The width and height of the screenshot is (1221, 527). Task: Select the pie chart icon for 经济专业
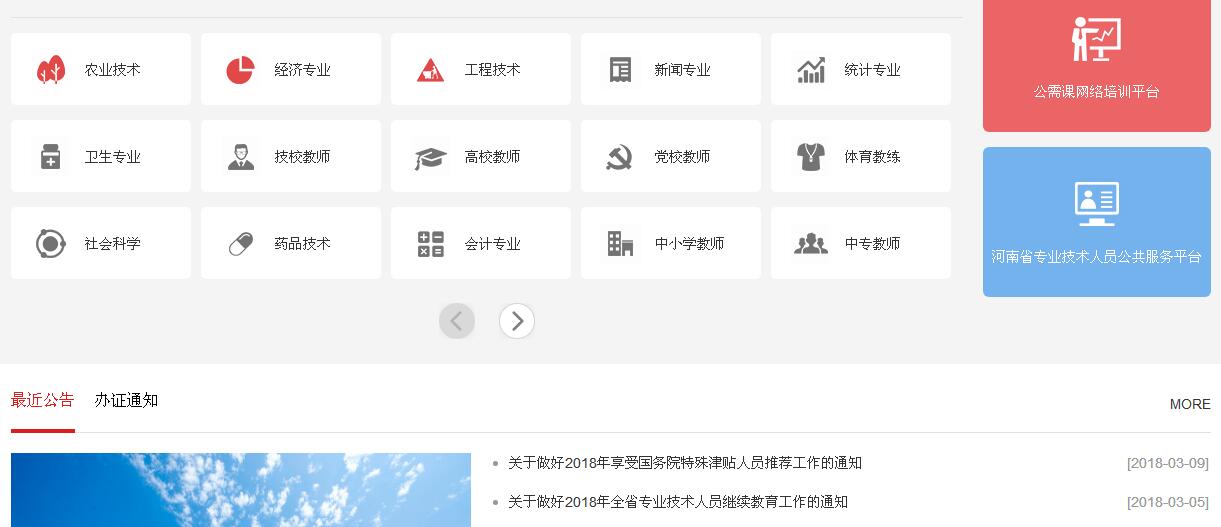[x=240, y=70]
